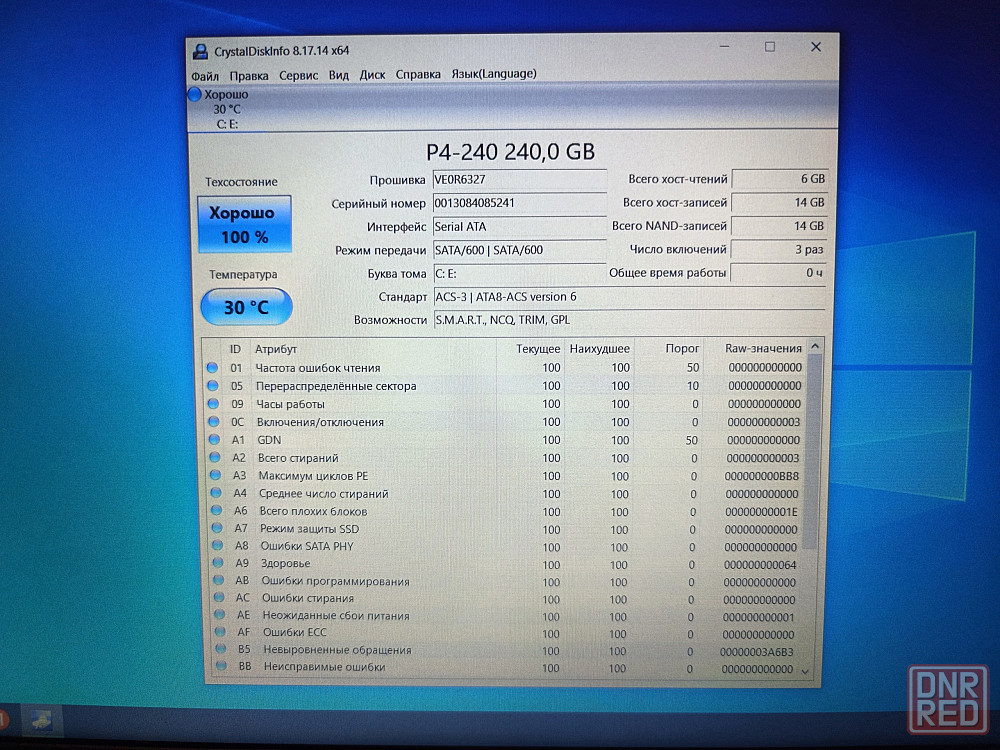The image size is (1000, 750).
Task: Select the Максимум циклов PE attribute text
Action: coord(313,476)
